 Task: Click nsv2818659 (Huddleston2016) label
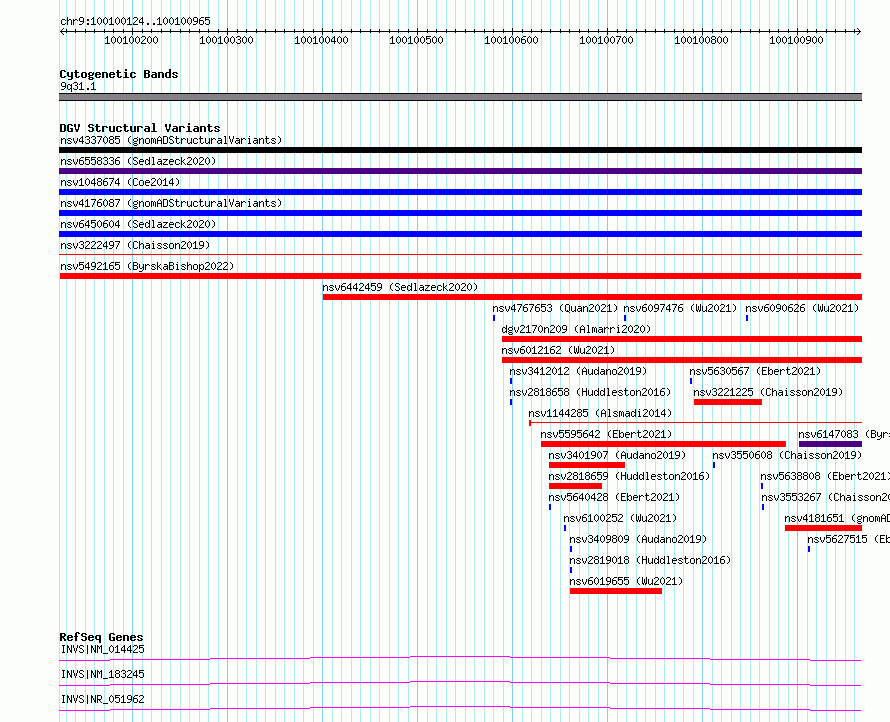click(629, 476)
